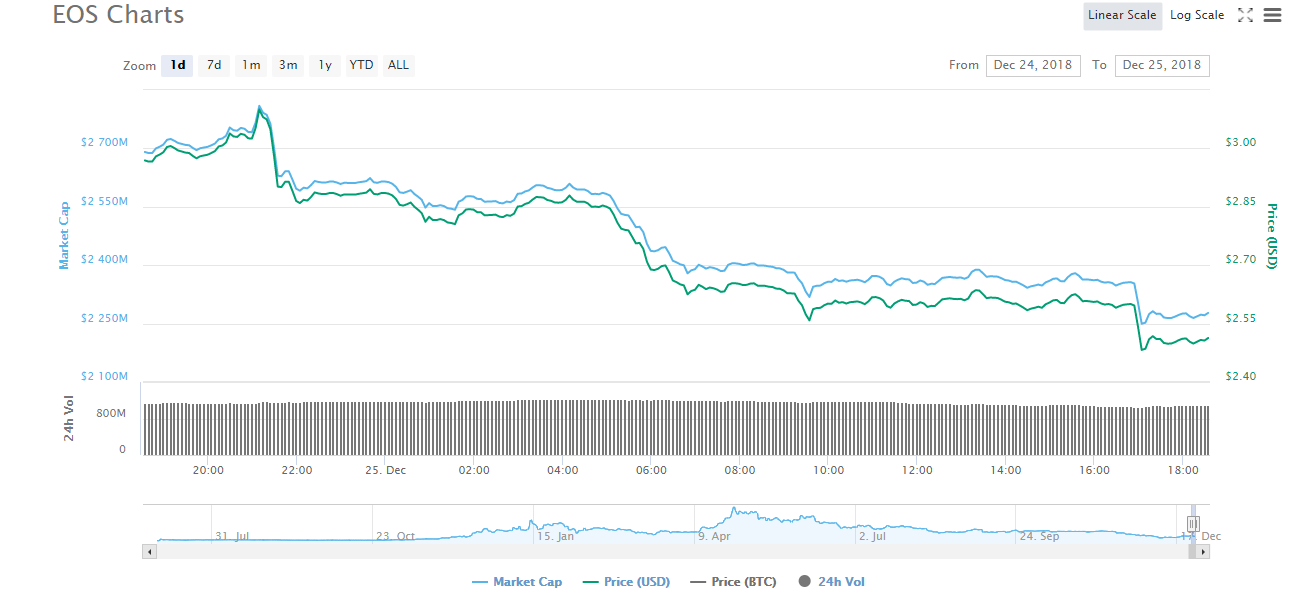Click the $2.85 price axis label
The height and width of the screenshot is (597, 1289).
point(1241,201)
